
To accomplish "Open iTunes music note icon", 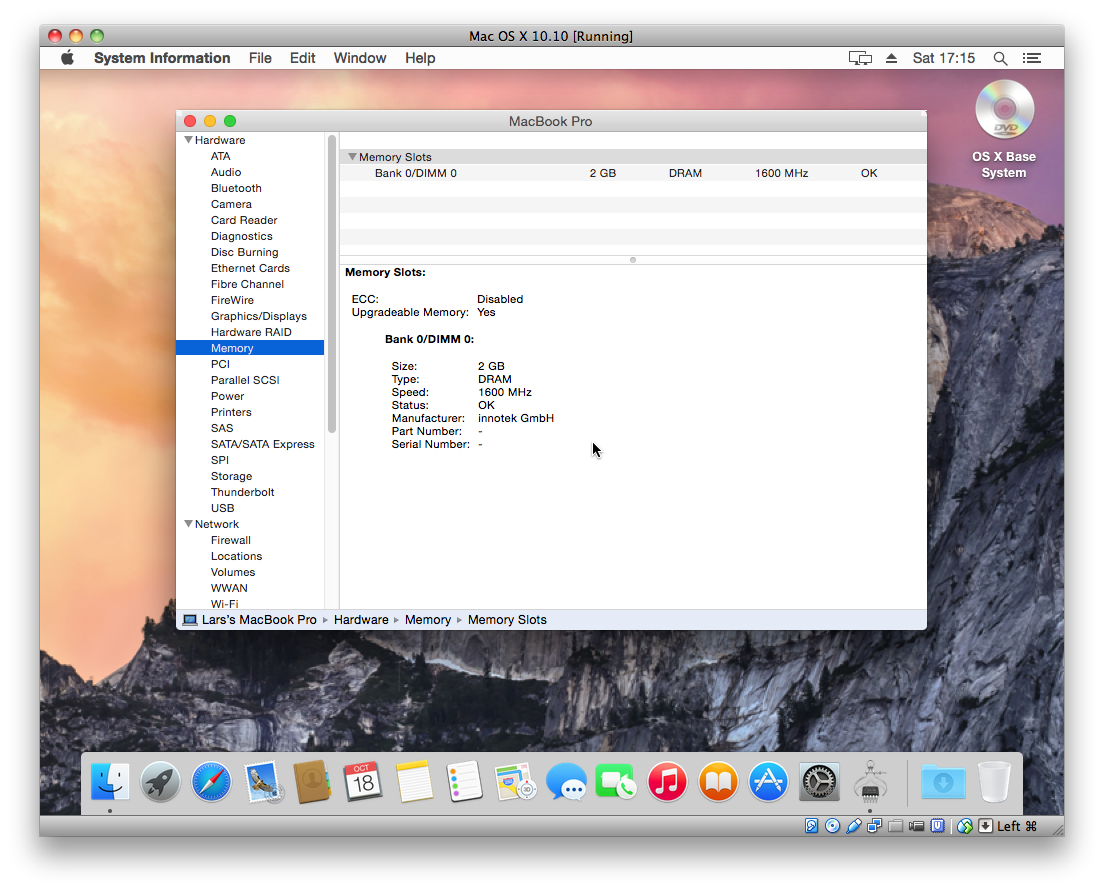I will [x=667, y=782].
